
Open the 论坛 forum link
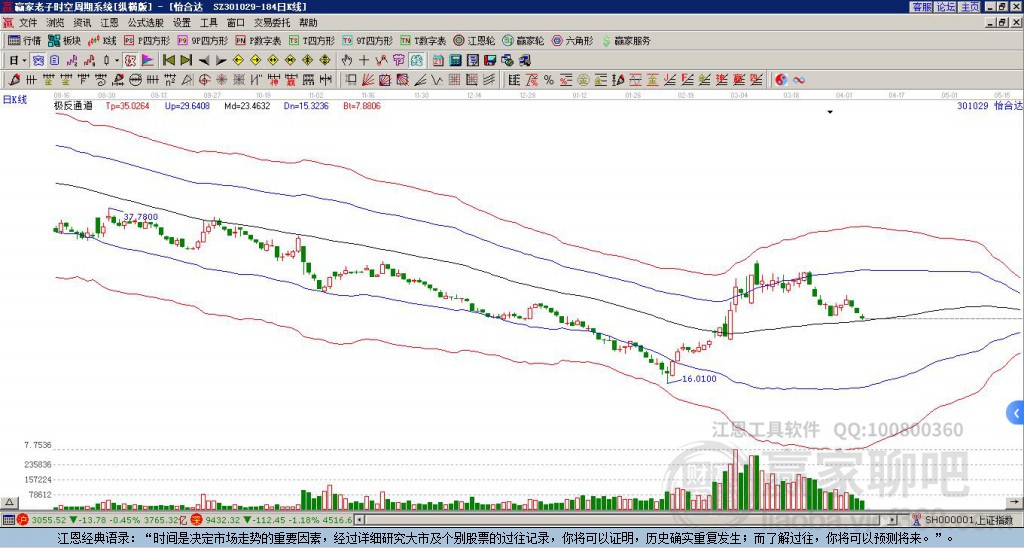click(x=945, y=7)
